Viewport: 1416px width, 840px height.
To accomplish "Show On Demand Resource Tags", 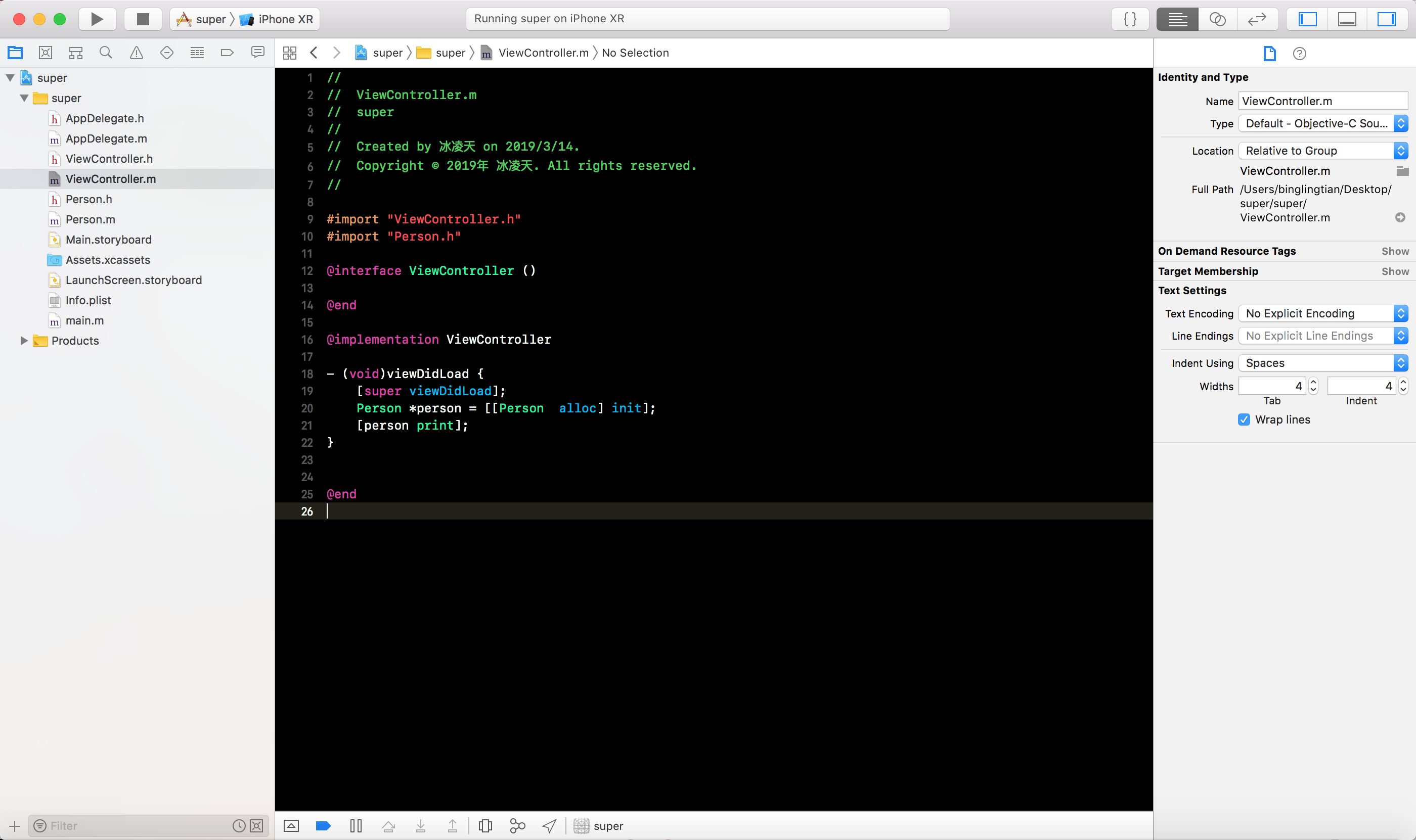I will point(1394,251).
